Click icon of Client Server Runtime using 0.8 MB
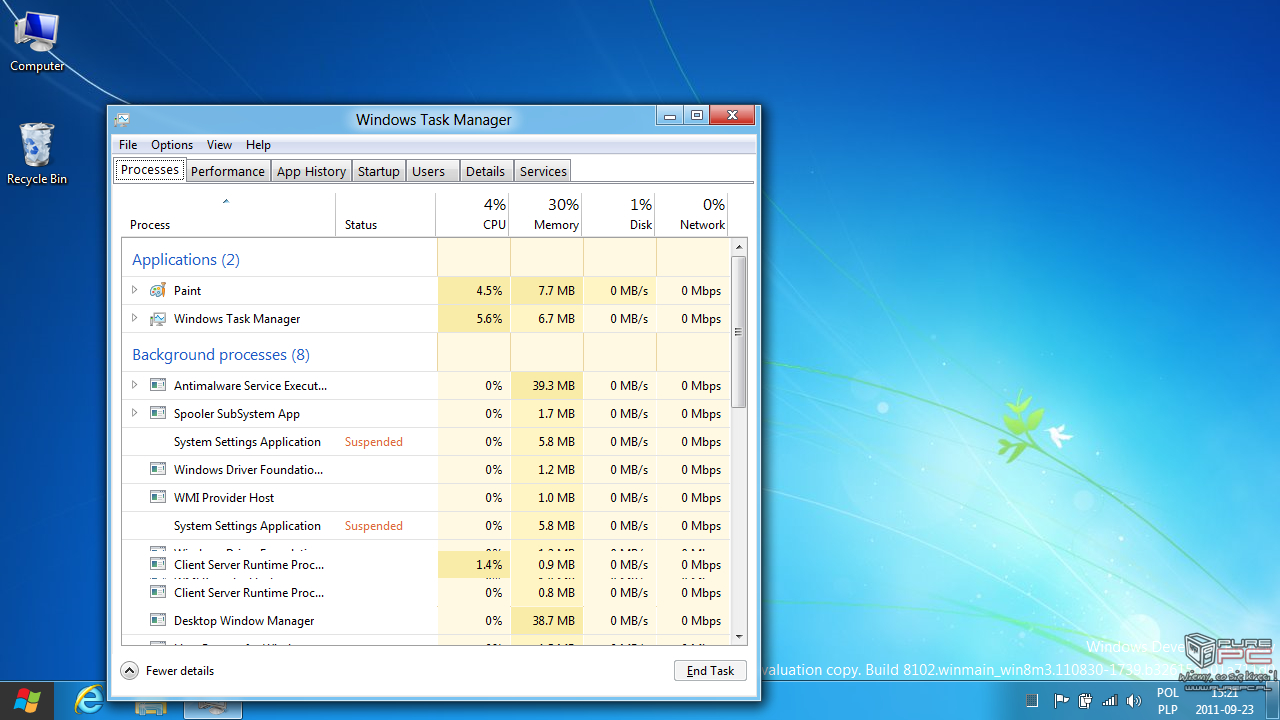 pos(158,593)
